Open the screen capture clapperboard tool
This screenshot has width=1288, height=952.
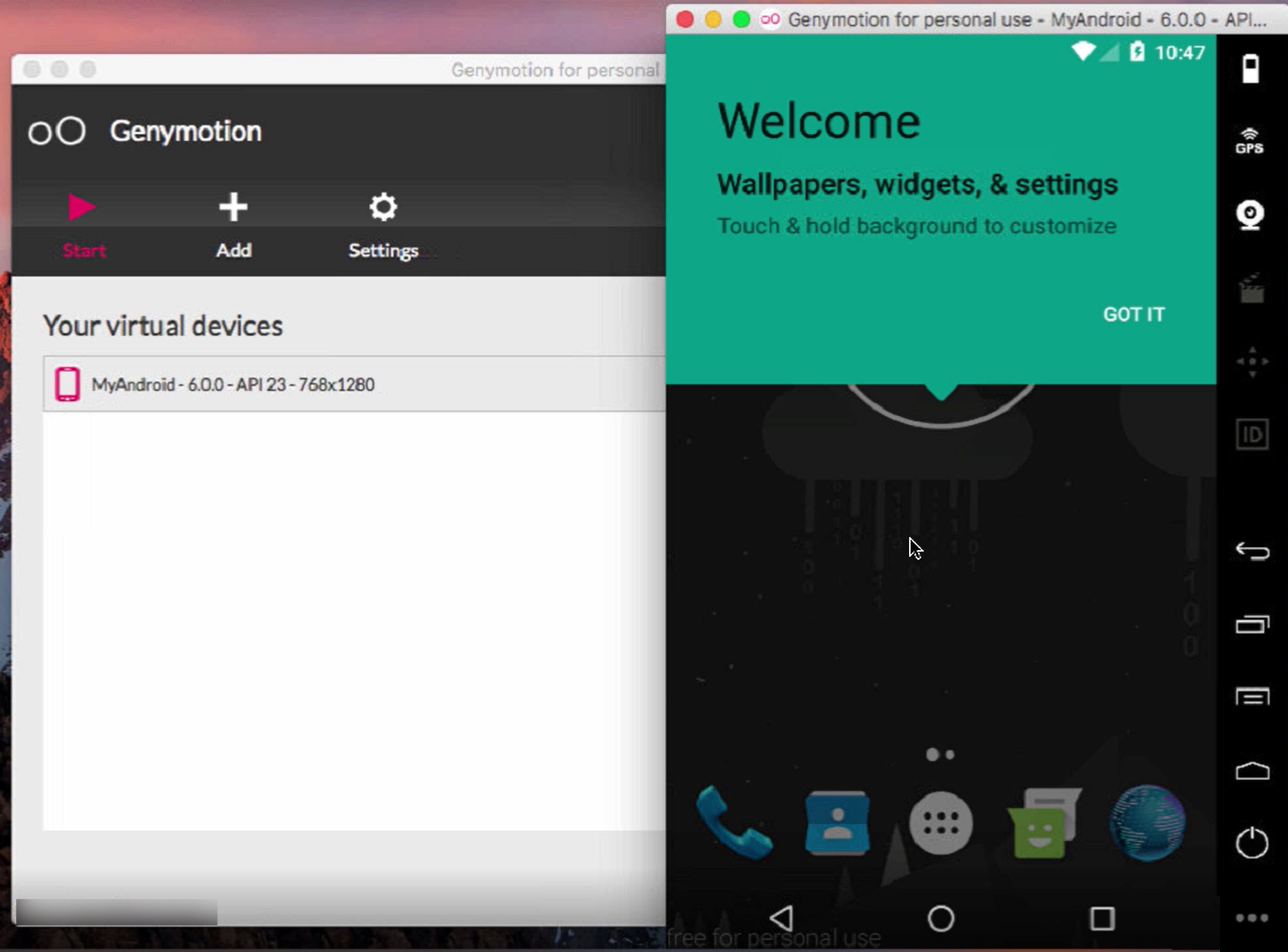[x=1251, y=289]
